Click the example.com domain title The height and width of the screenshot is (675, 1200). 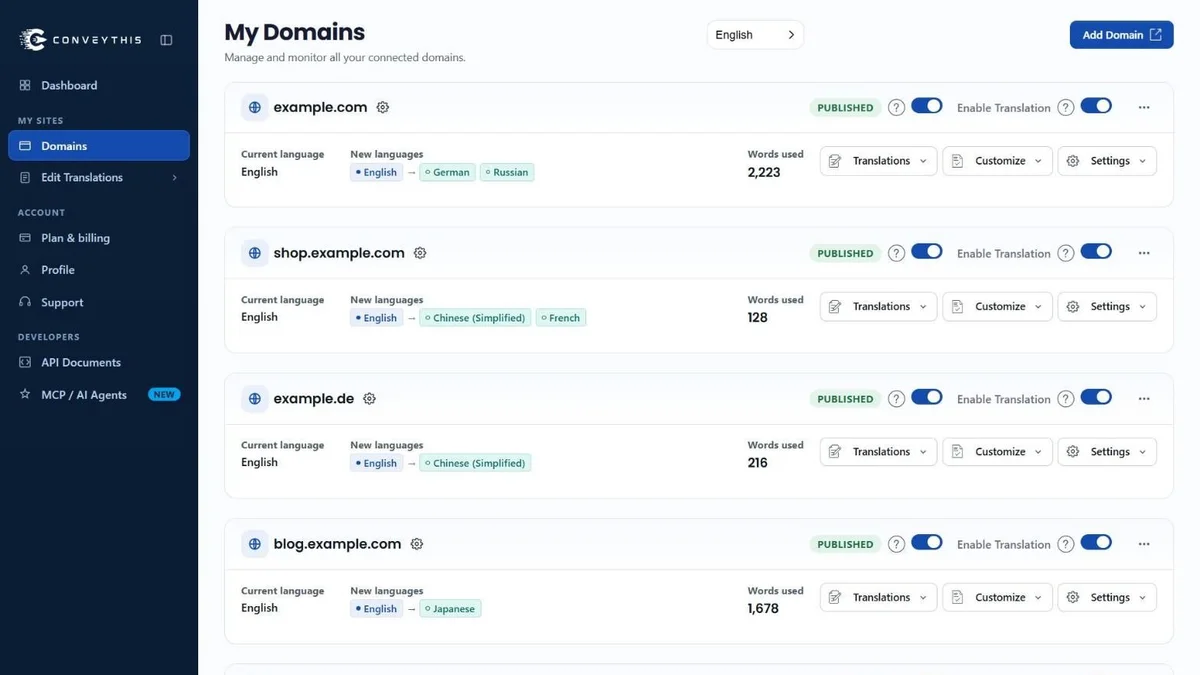[x=320, y=107]
